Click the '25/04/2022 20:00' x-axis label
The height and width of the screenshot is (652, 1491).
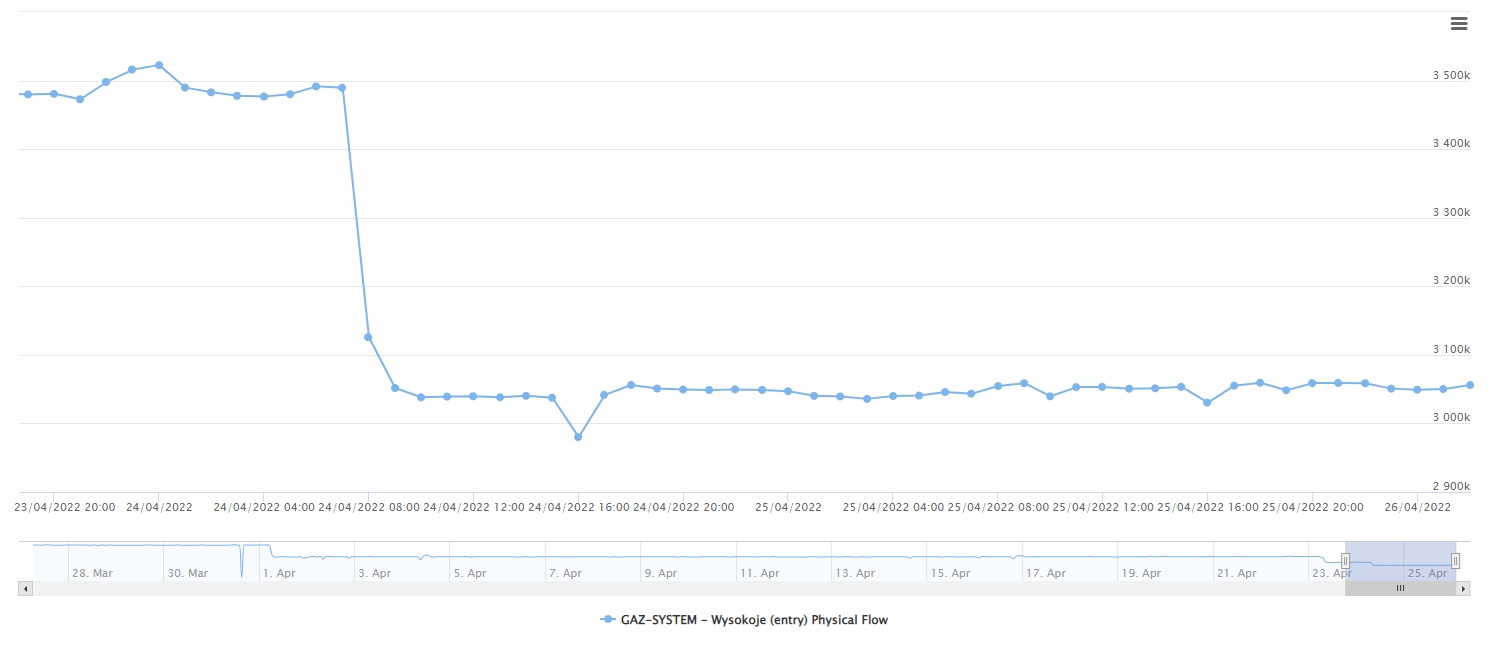pos(1312,507)
